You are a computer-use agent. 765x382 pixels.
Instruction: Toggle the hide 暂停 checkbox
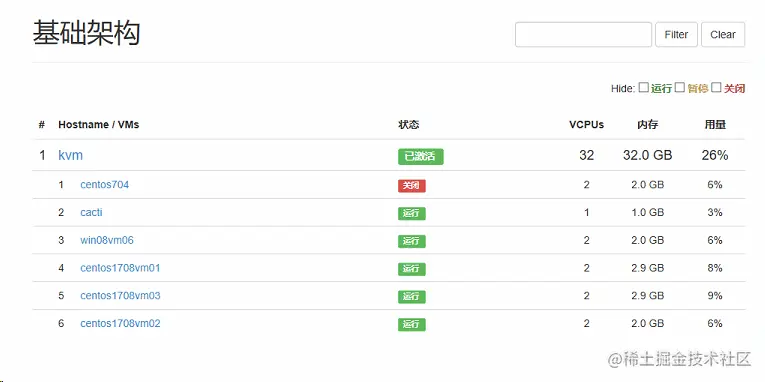[x=680, y=88]
